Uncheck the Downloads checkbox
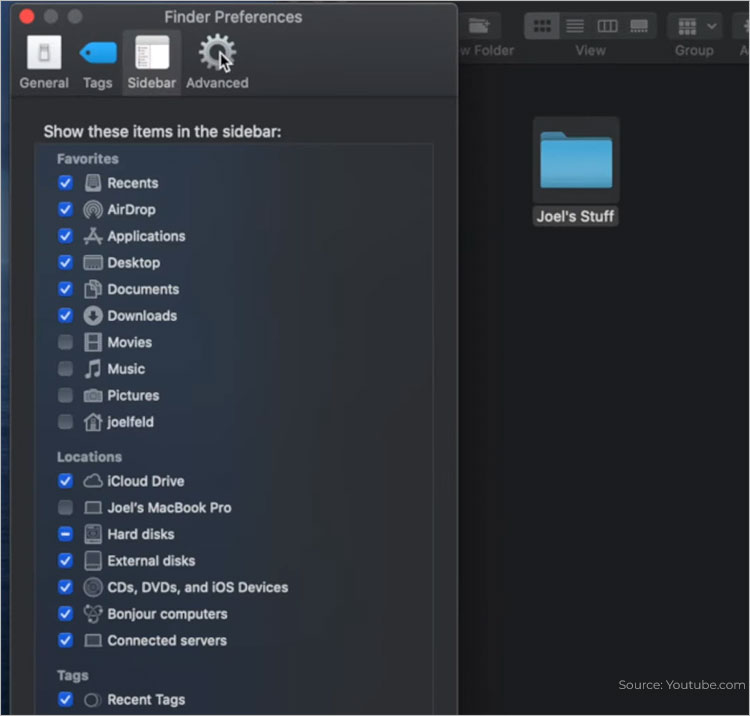 (66, 316)
